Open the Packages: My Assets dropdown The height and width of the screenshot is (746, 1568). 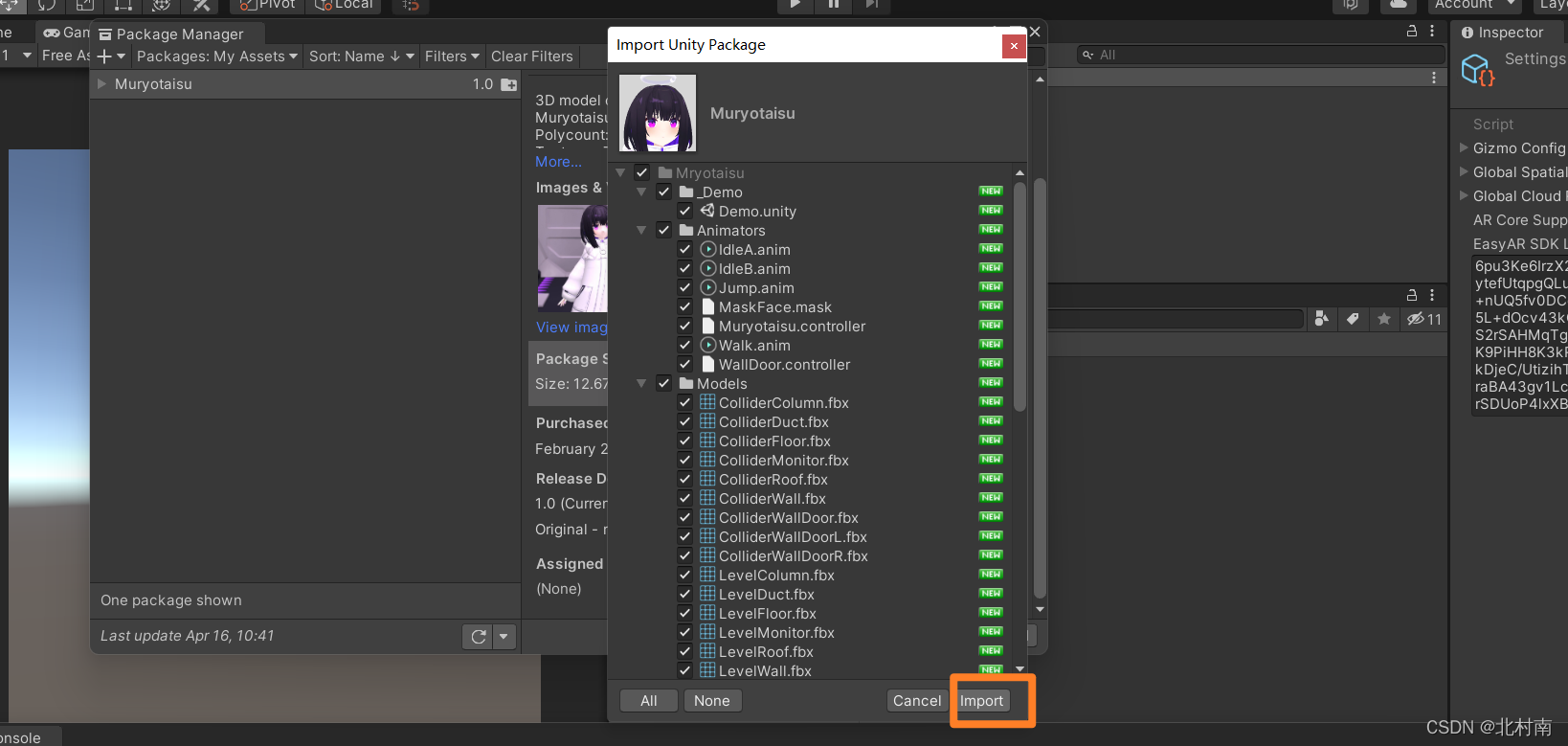(217, 57)
